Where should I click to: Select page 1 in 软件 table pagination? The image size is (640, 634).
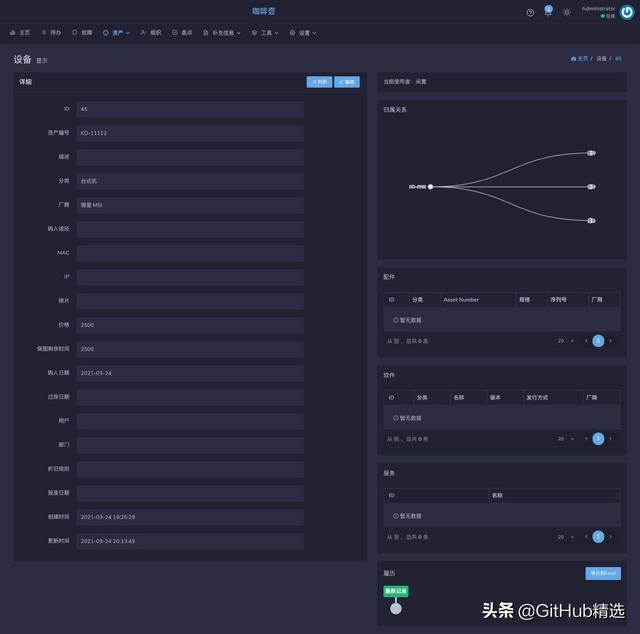(598, 439)
